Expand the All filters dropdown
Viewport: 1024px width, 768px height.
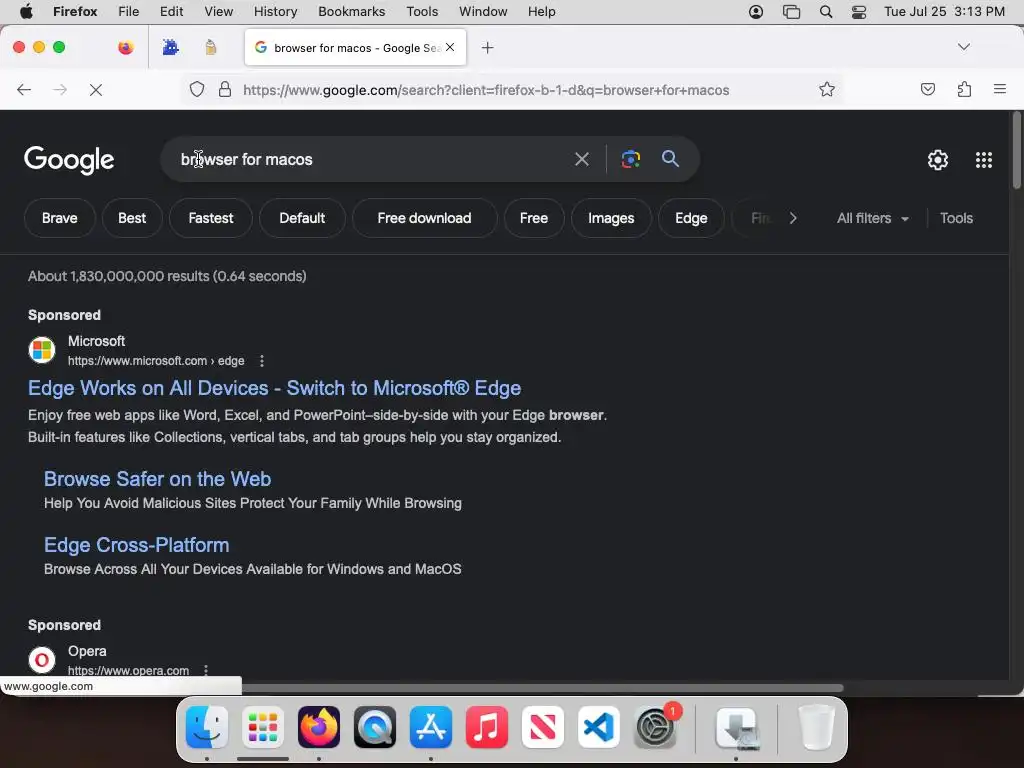pyautogui.click(x=872, y=218)
